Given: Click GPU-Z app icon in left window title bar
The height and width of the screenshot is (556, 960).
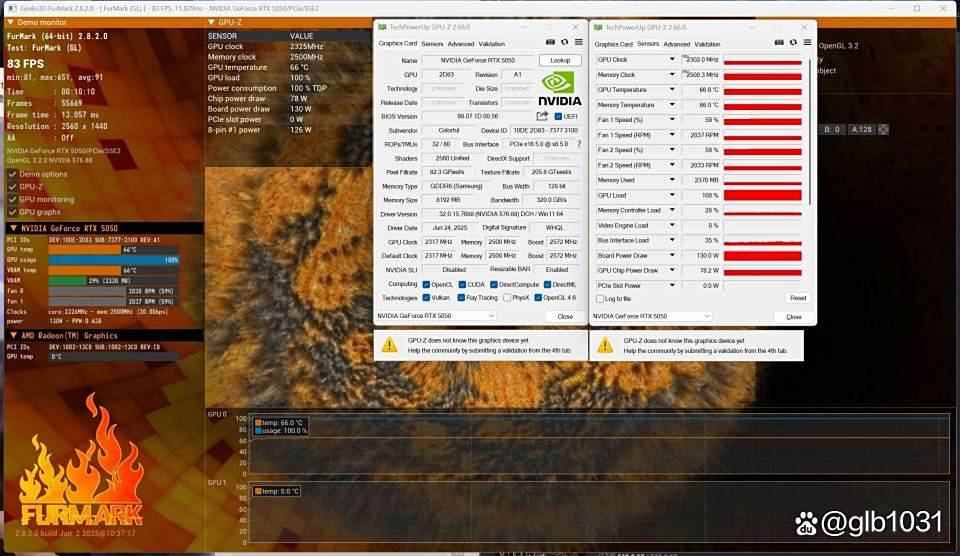Looking at the screenshot, I should [383, 27].
